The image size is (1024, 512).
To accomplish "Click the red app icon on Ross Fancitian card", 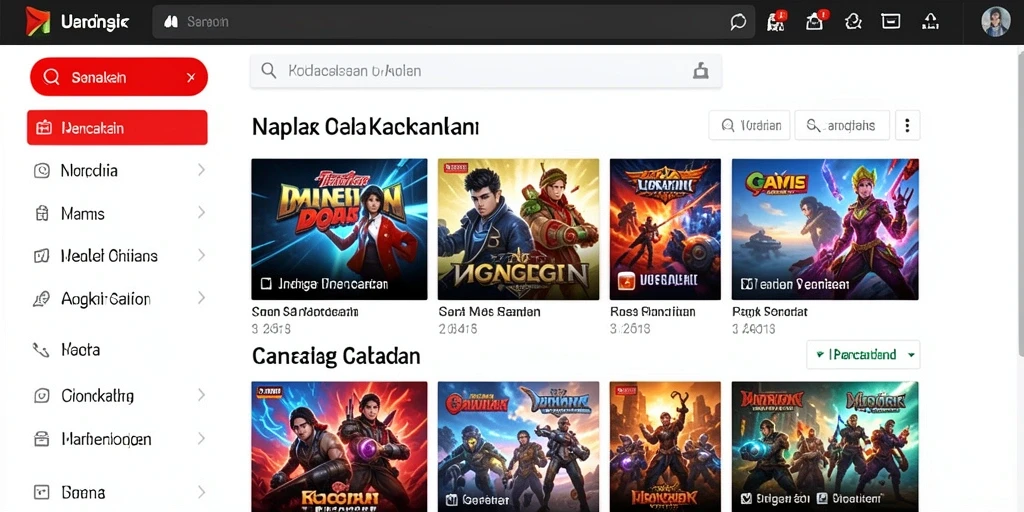I will (626, 281).
